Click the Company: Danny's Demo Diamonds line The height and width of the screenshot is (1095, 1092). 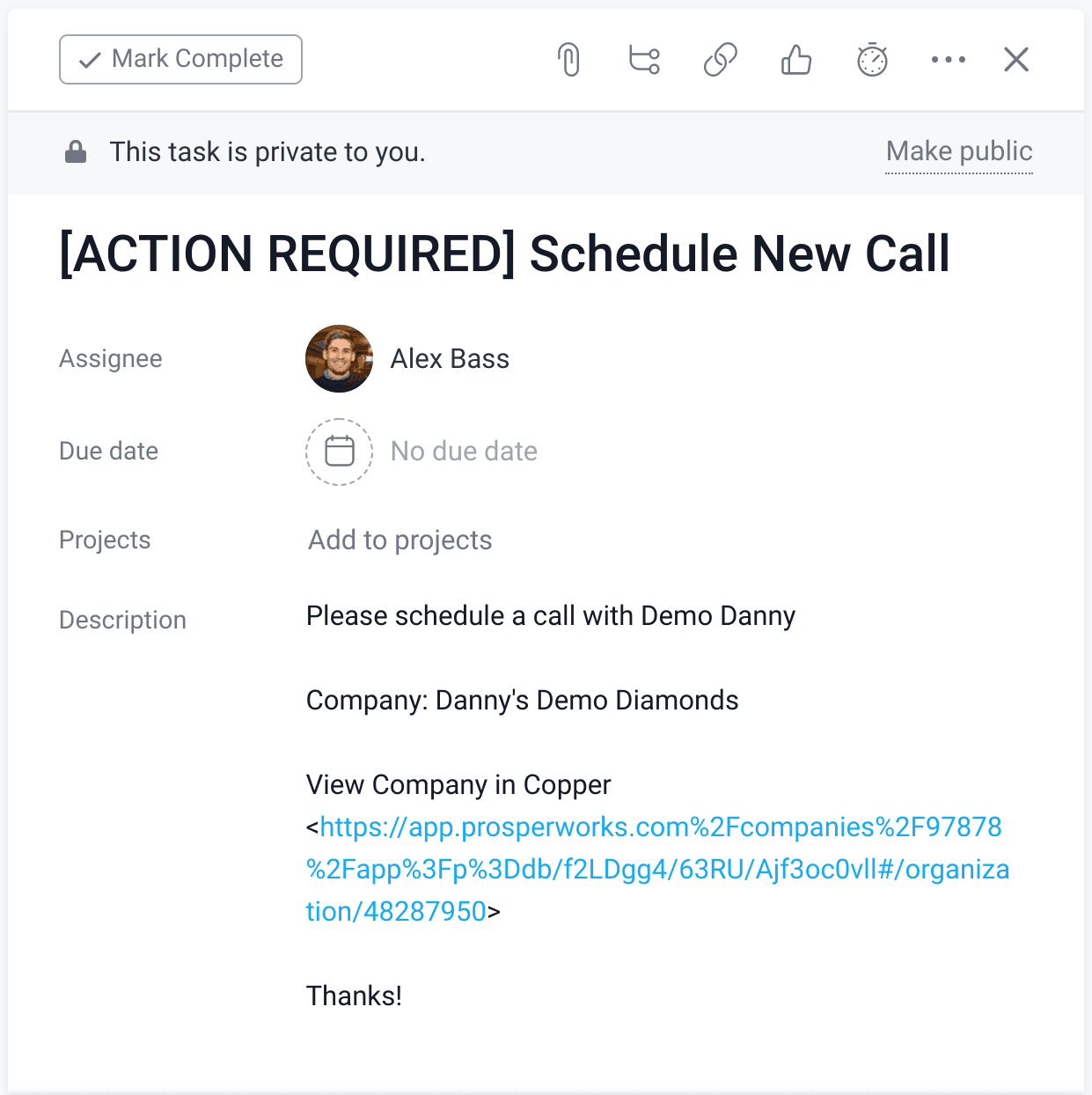(522, 701)
